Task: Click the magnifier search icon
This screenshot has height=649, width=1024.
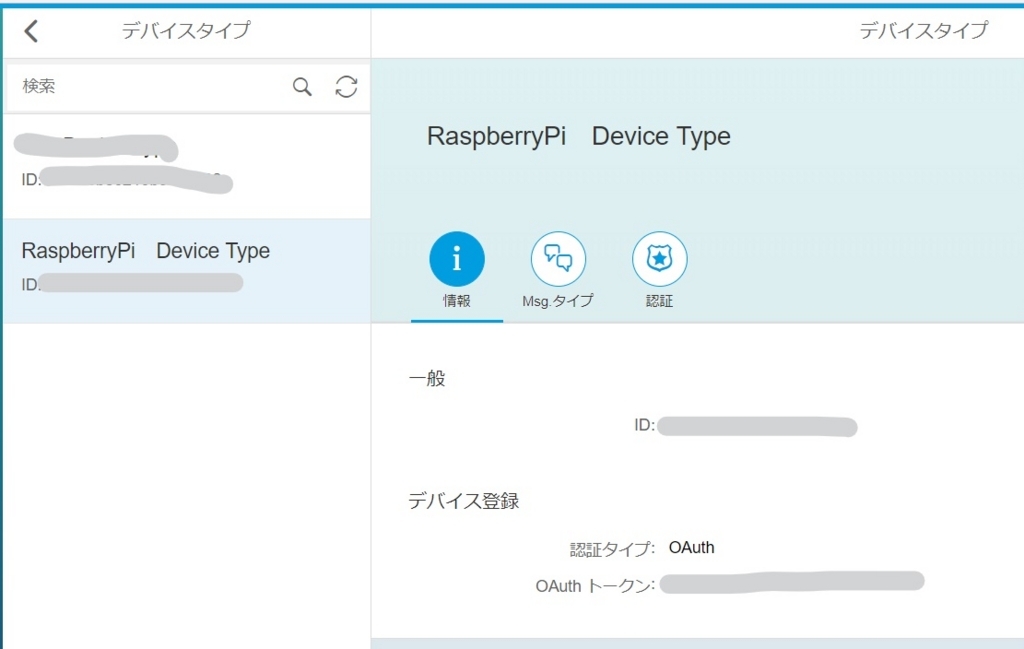Action: tap(302, 86)
